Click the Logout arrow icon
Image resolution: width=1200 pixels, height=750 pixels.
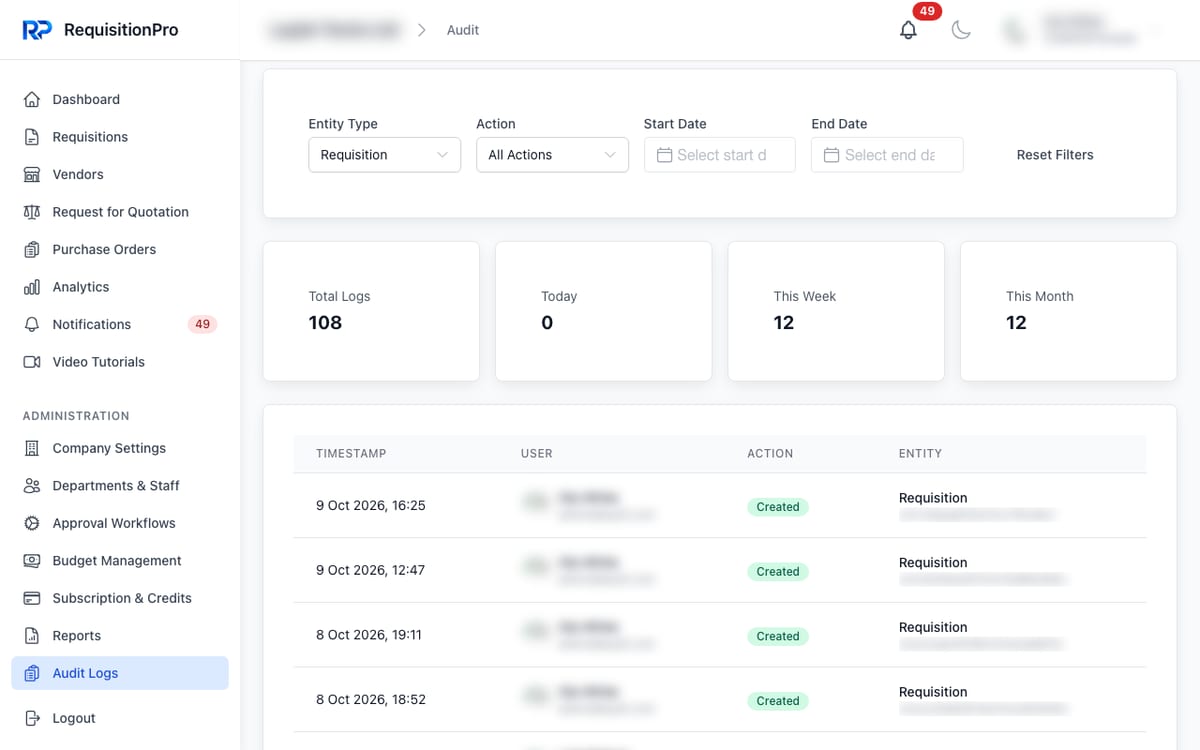tap(32, 718)
